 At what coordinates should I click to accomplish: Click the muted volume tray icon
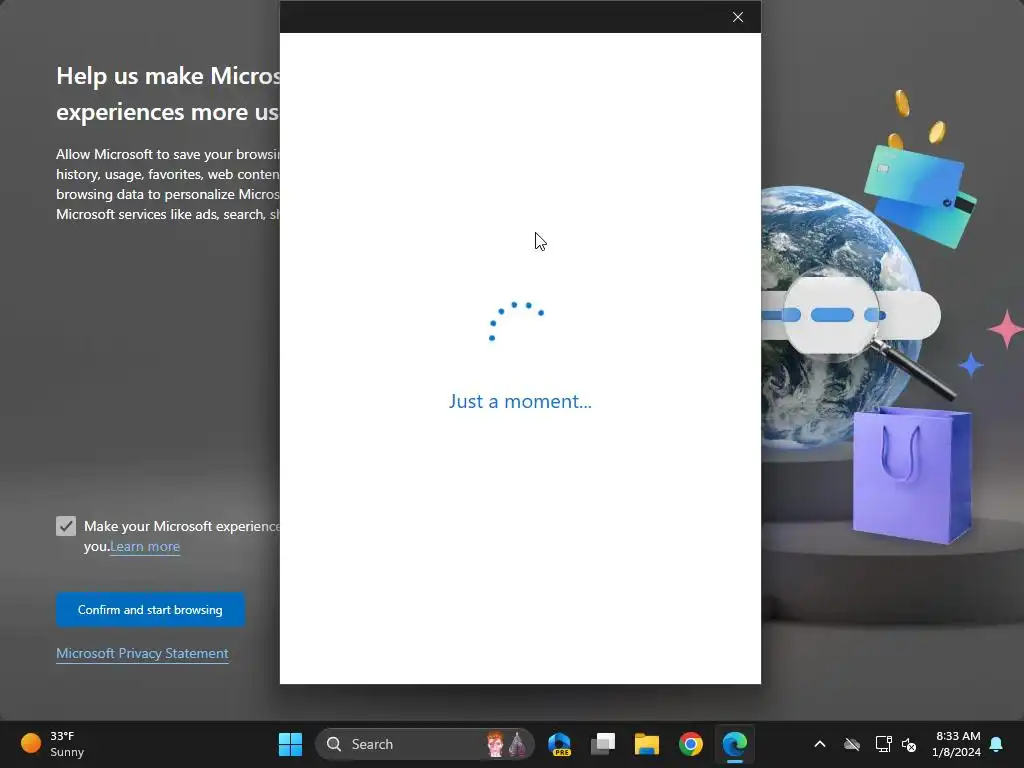(909, 744)
